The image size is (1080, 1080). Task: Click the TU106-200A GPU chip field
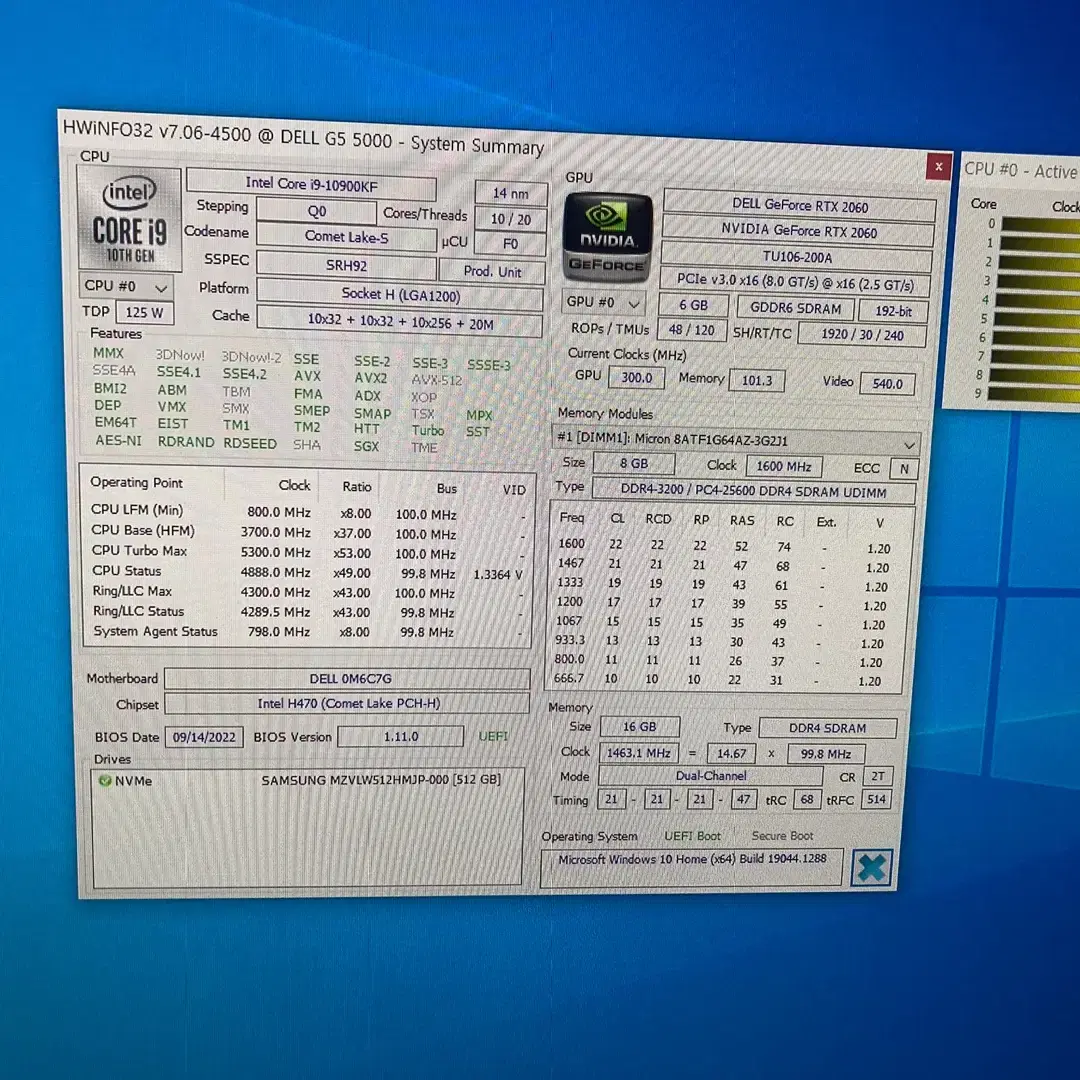(797, 257)
